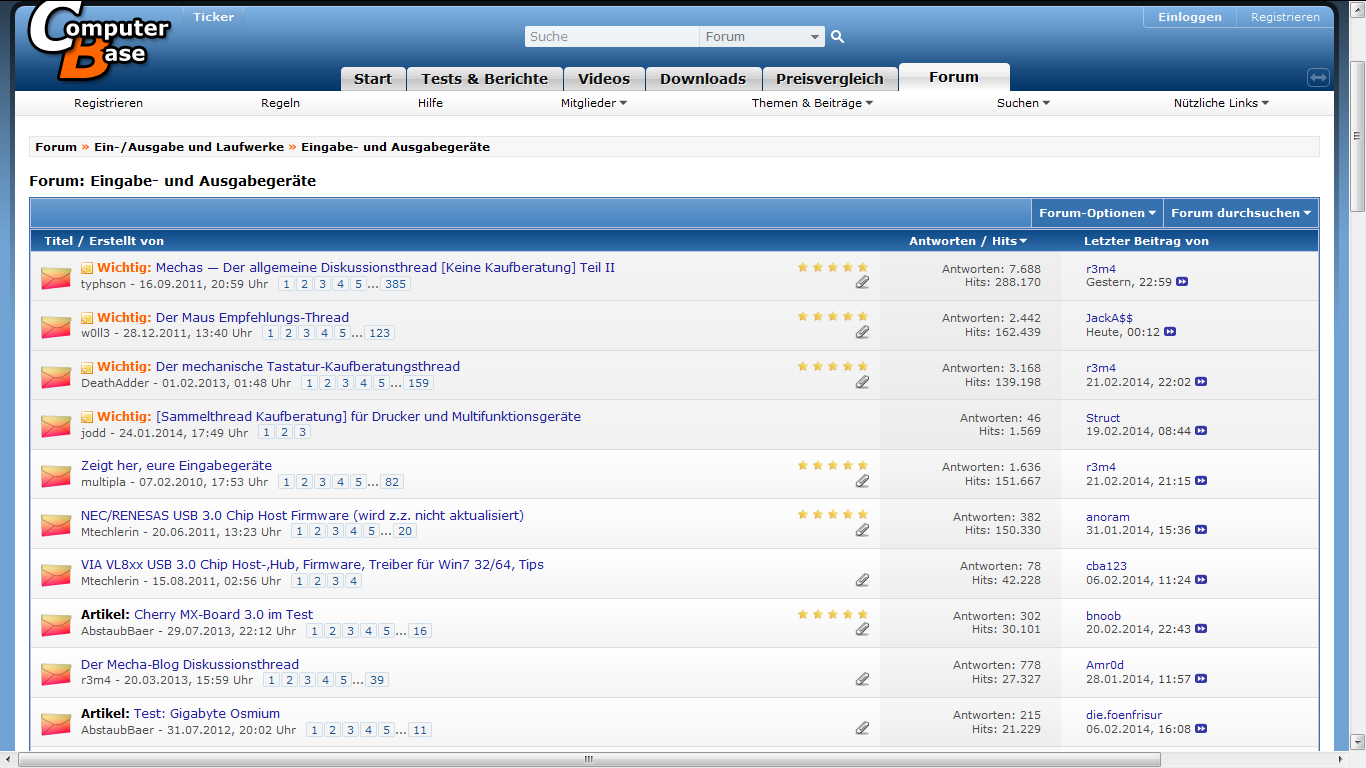Click paperclip icon of Mecha-Blog thread
The width and height of the screenshot is (1366, 768).
pyautogui.click(x=862, y=679)
